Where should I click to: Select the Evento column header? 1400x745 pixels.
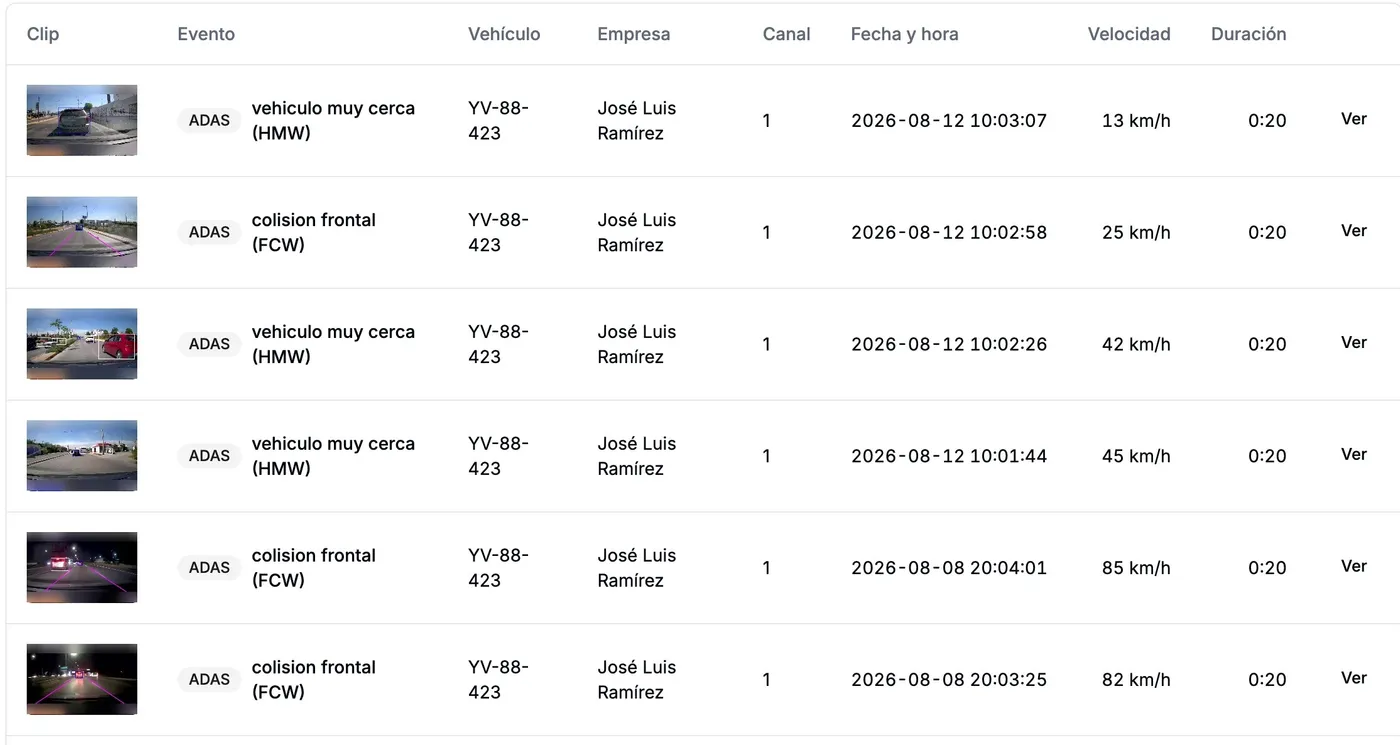click(206, 34)
